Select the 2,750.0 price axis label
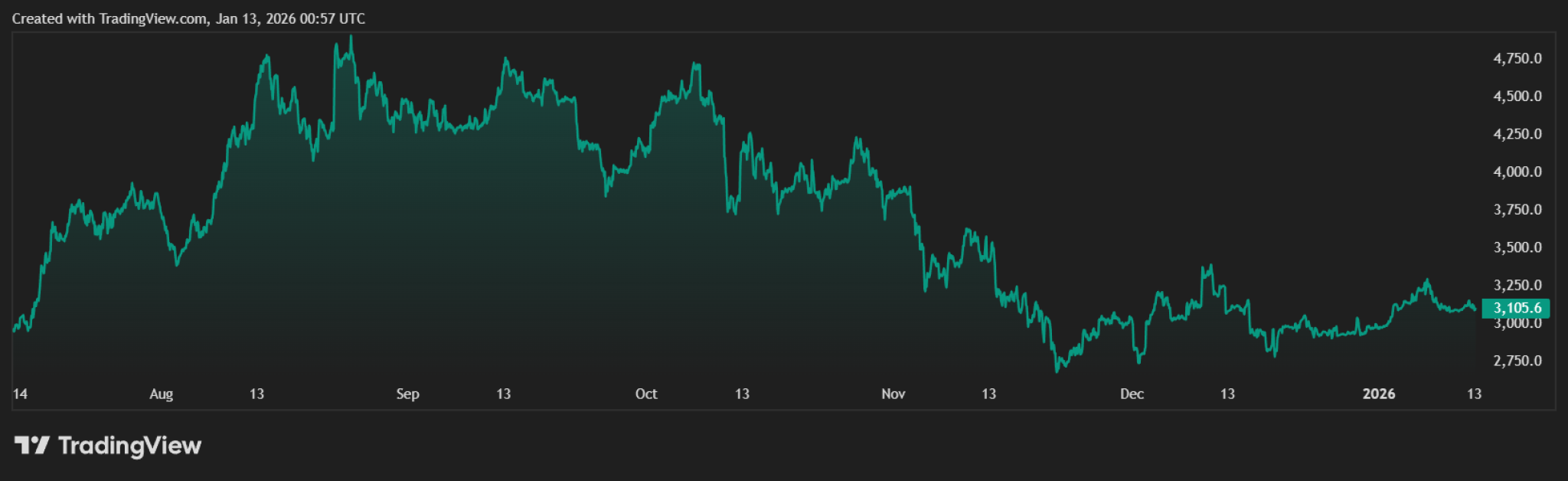The height and width of the screenshot is (481, 1568). tap(1517, 361)
